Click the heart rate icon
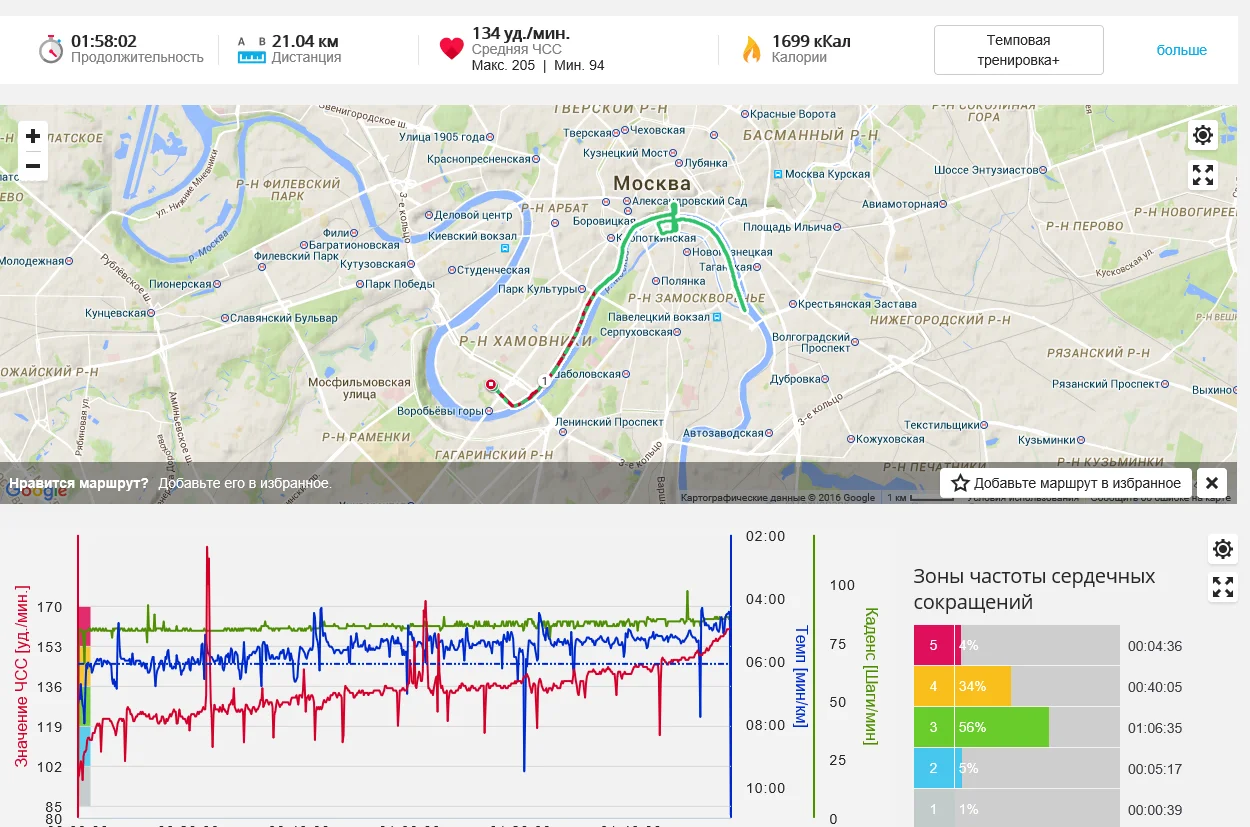Viewport: 1250px width, 827px height. 452,49
